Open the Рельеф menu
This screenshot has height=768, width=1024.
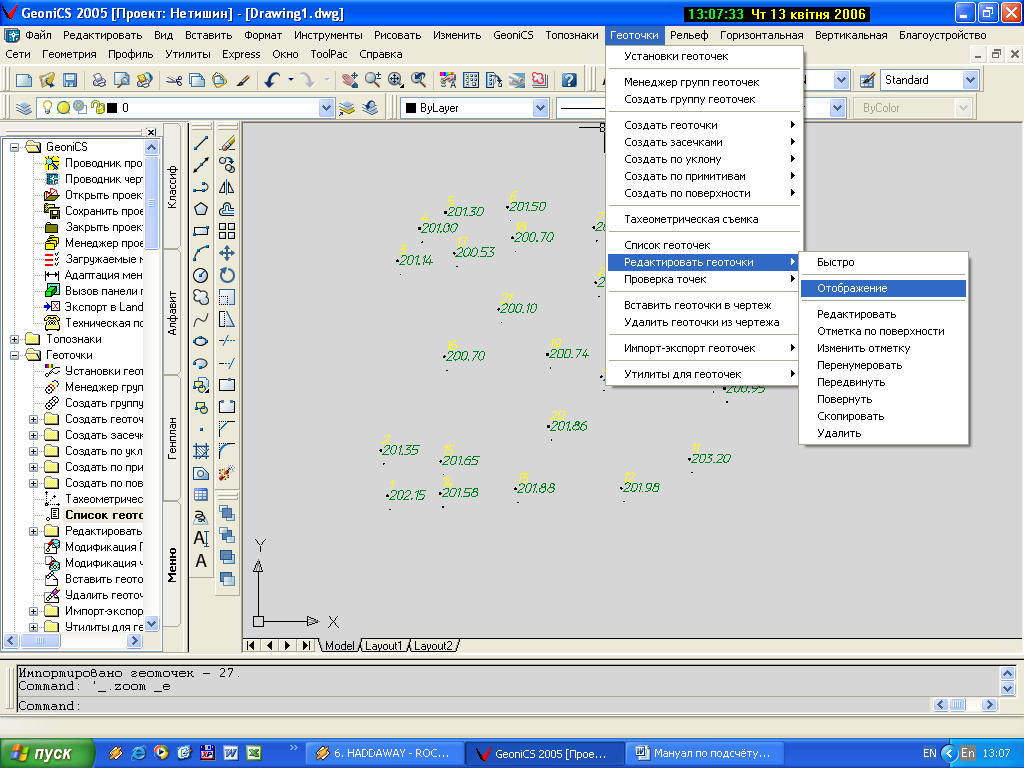[689, 35]
